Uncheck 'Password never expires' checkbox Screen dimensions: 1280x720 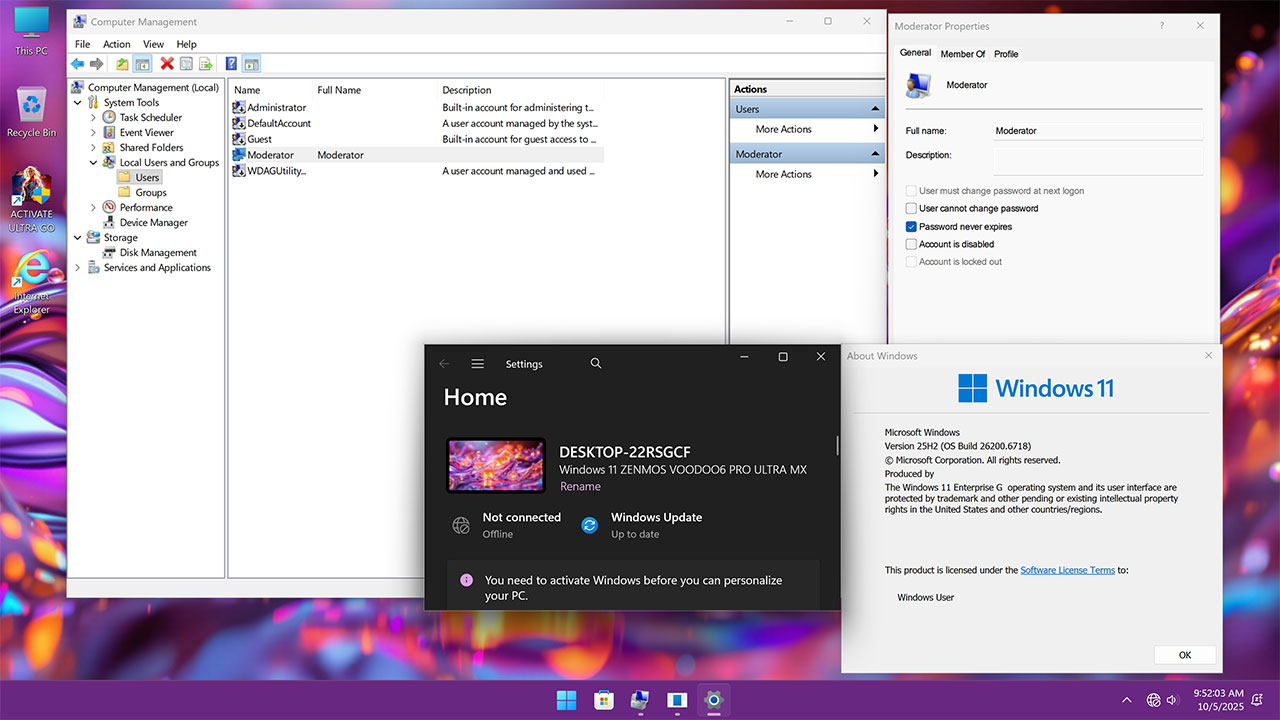911,227
